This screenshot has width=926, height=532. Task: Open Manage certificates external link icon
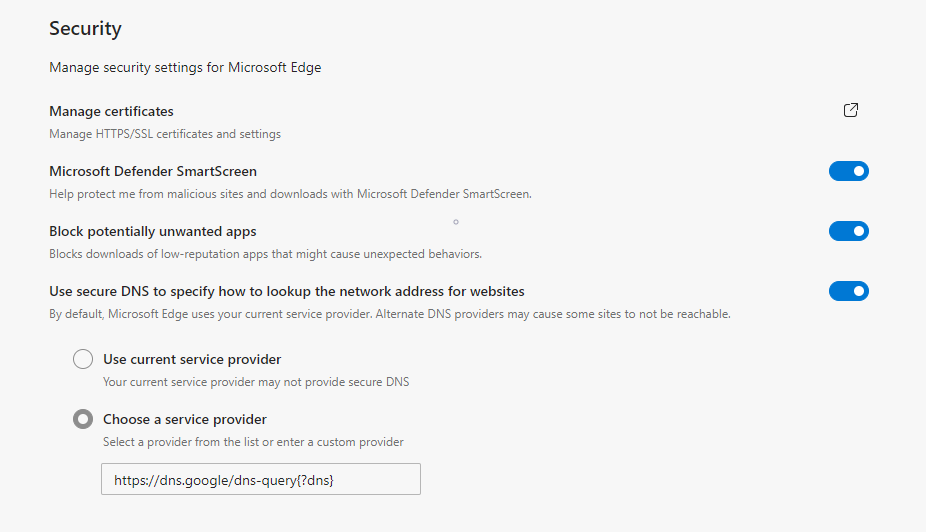(851, 111)
